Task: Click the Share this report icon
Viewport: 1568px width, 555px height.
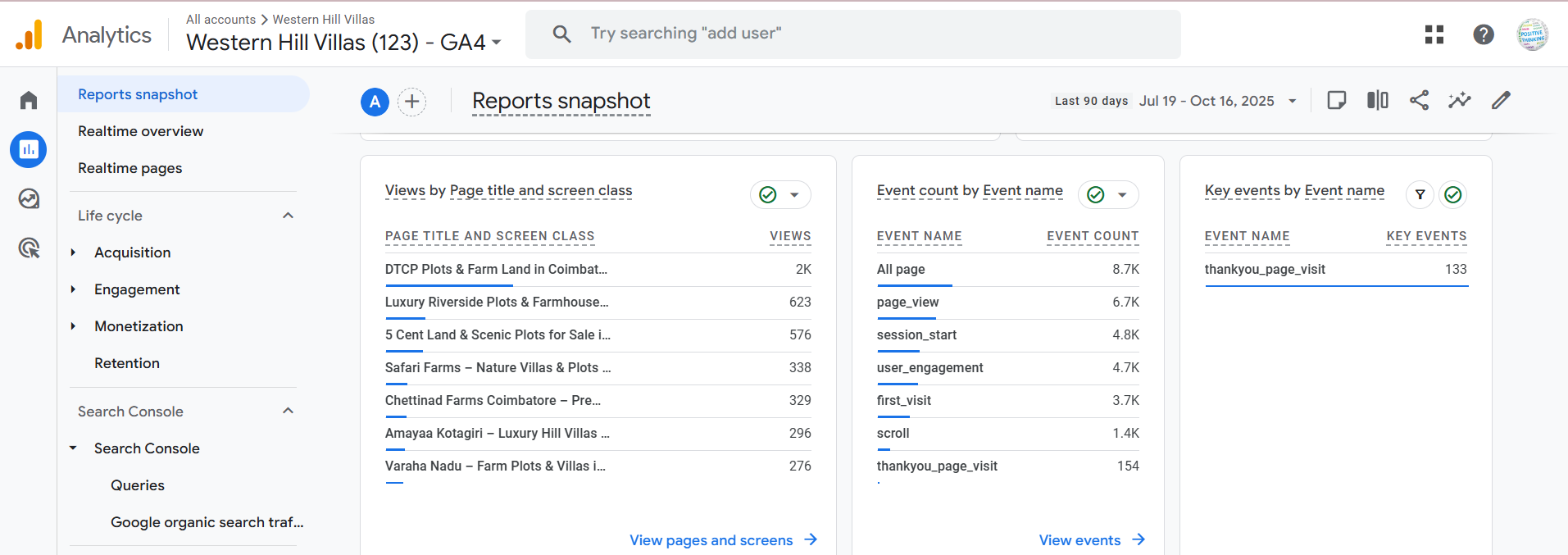Action: (x=1419, y=101)
